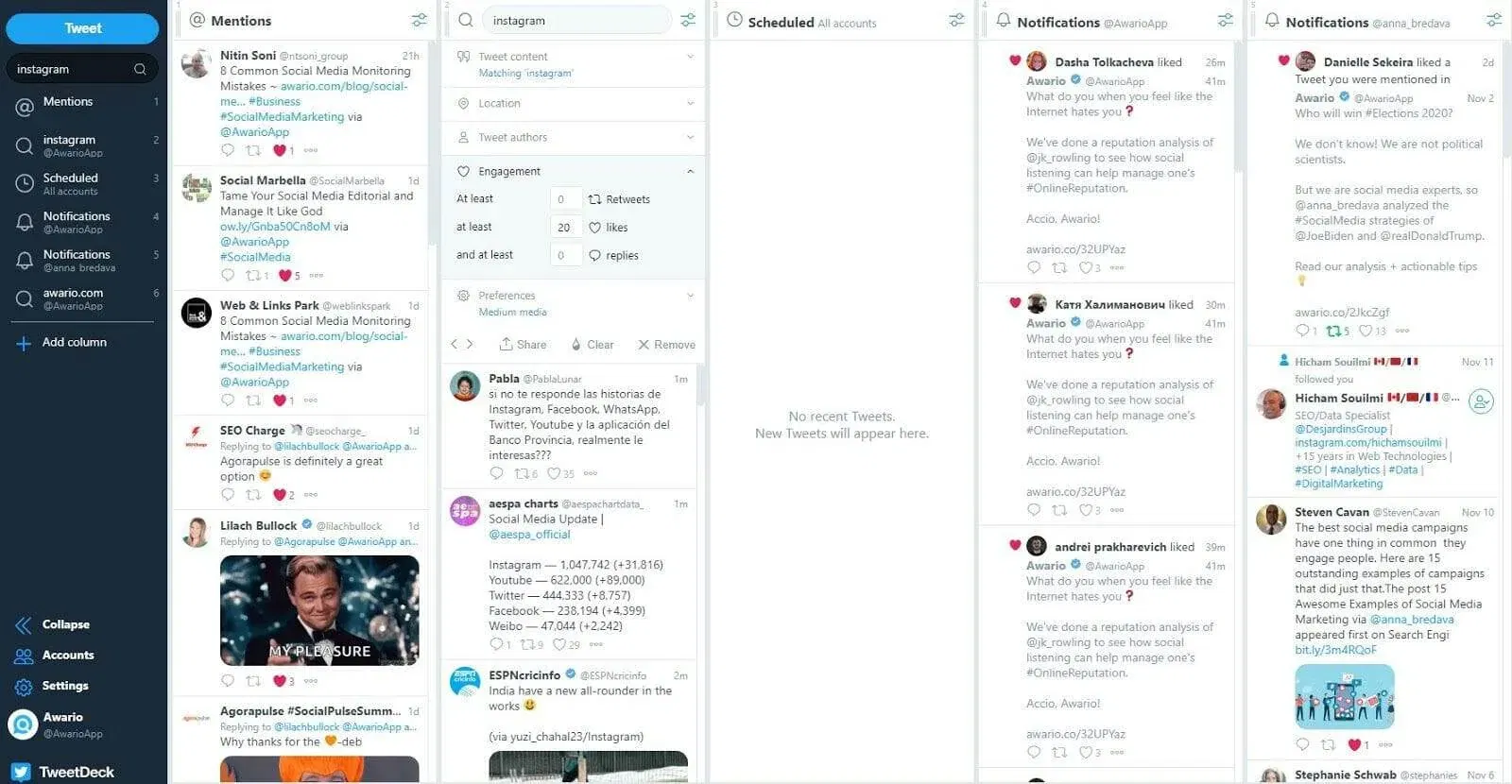The image size is (1512, 784).
Task: Like the aespa charts Social Media Update tweet
Action: 559,644
